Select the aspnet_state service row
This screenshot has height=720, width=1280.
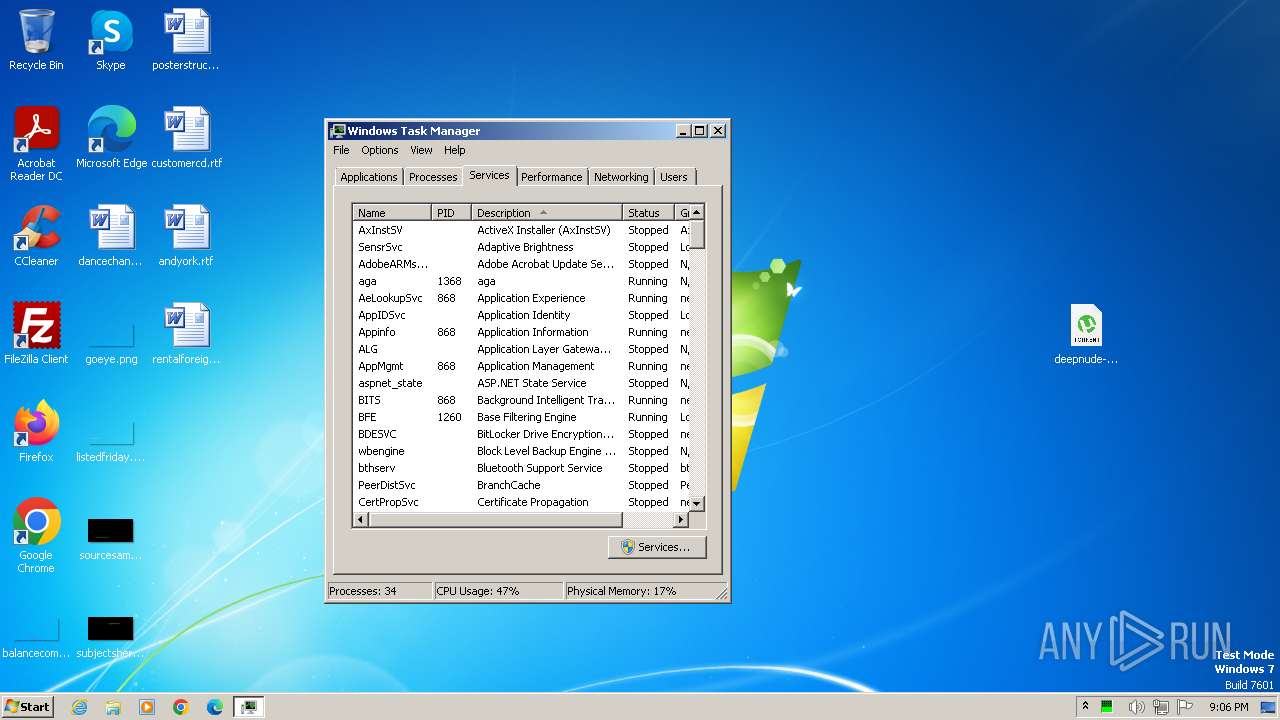(521, 383)
